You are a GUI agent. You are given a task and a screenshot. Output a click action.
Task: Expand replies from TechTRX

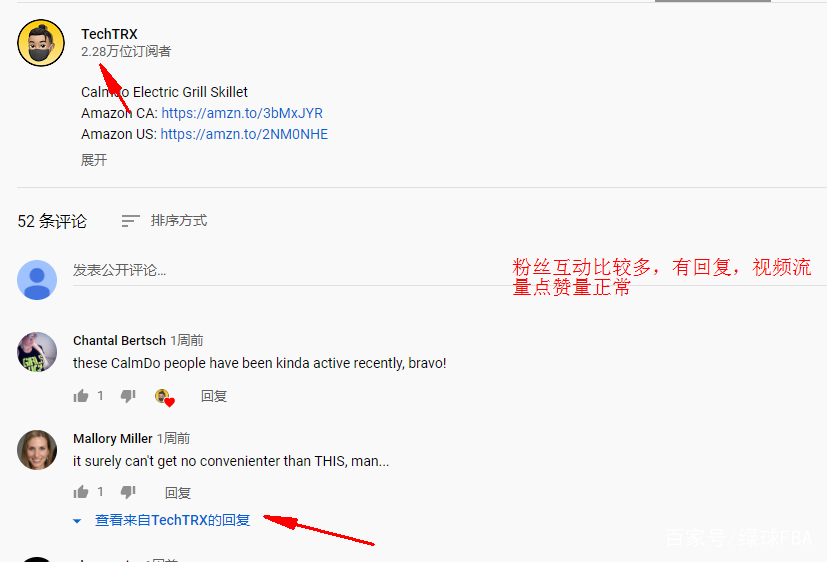click(x=162, y=520)
